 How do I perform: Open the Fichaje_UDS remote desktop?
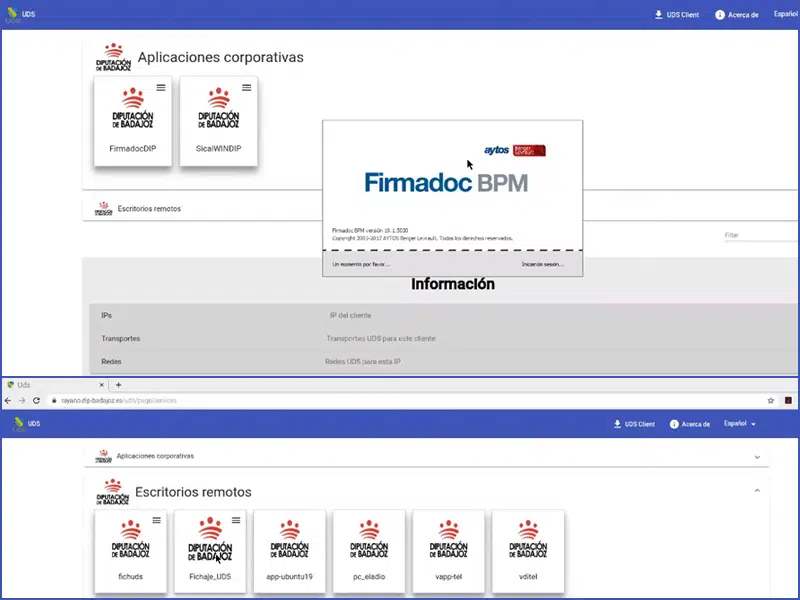click(210, 550)
